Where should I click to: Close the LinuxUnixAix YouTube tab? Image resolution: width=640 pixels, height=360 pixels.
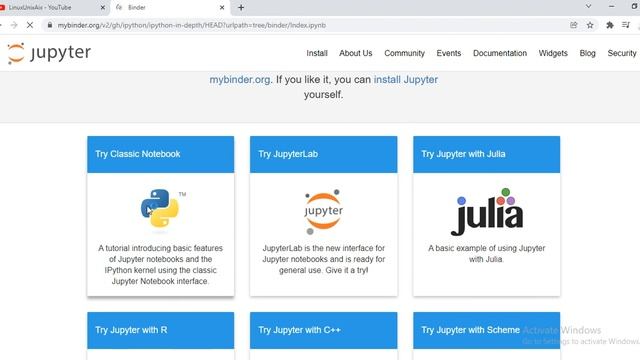pyautogui.click(x=103, y=7)
